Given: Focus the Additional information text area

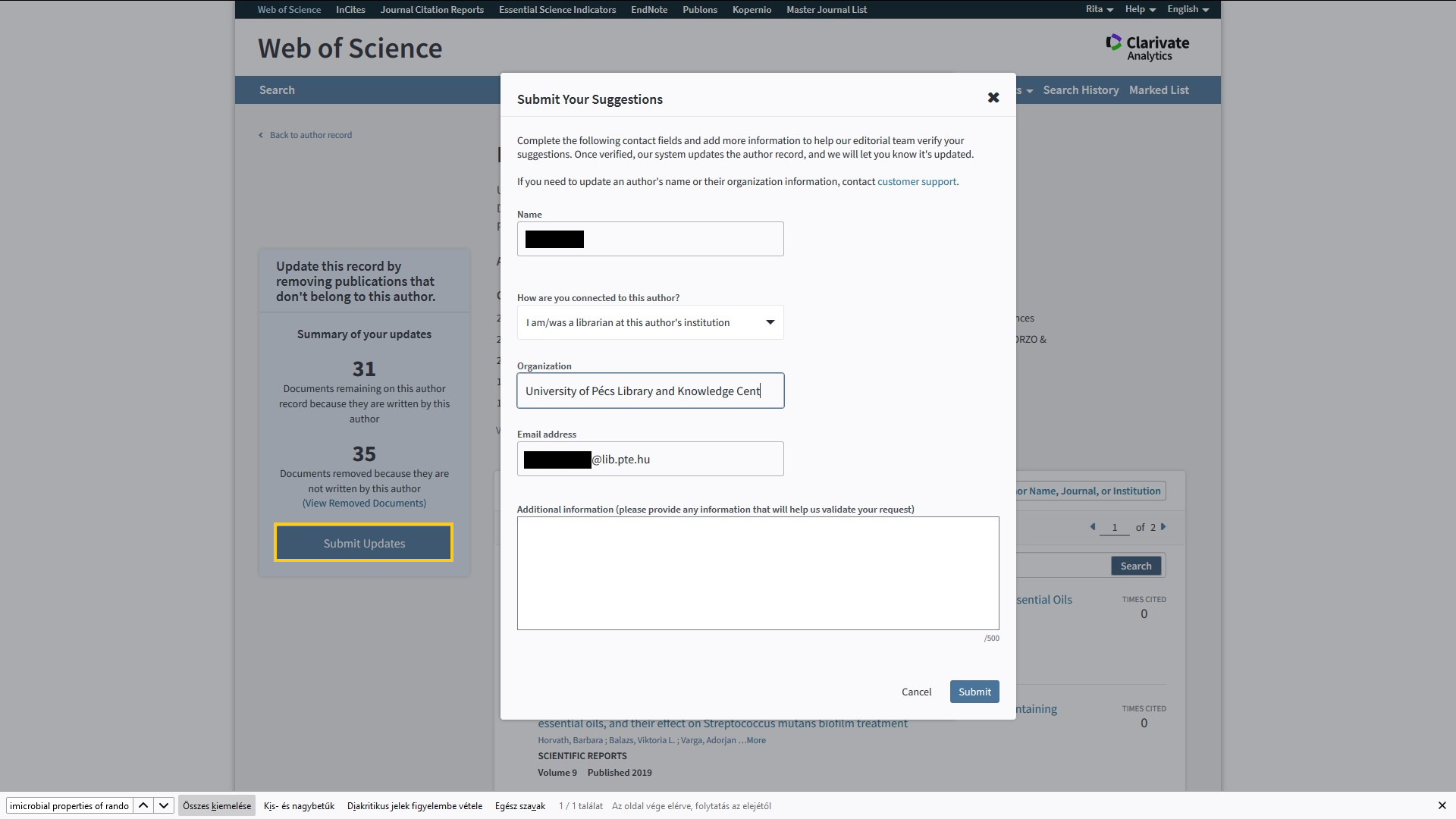Looking at the screenshot, I should point(758,573).
